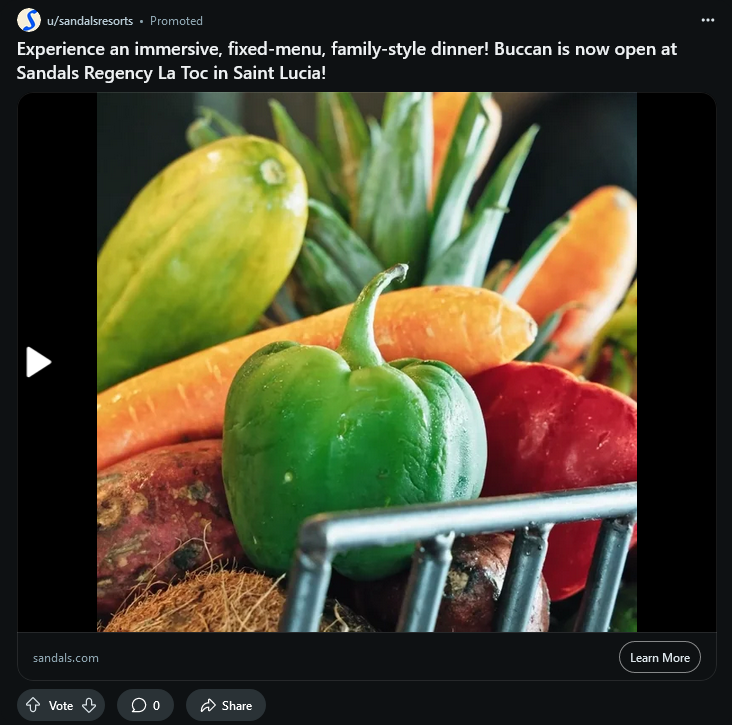732x725 pixels.
Task: Downvote the Sandals promoted post
Action: pyautogui.click(x=89, y=706)
